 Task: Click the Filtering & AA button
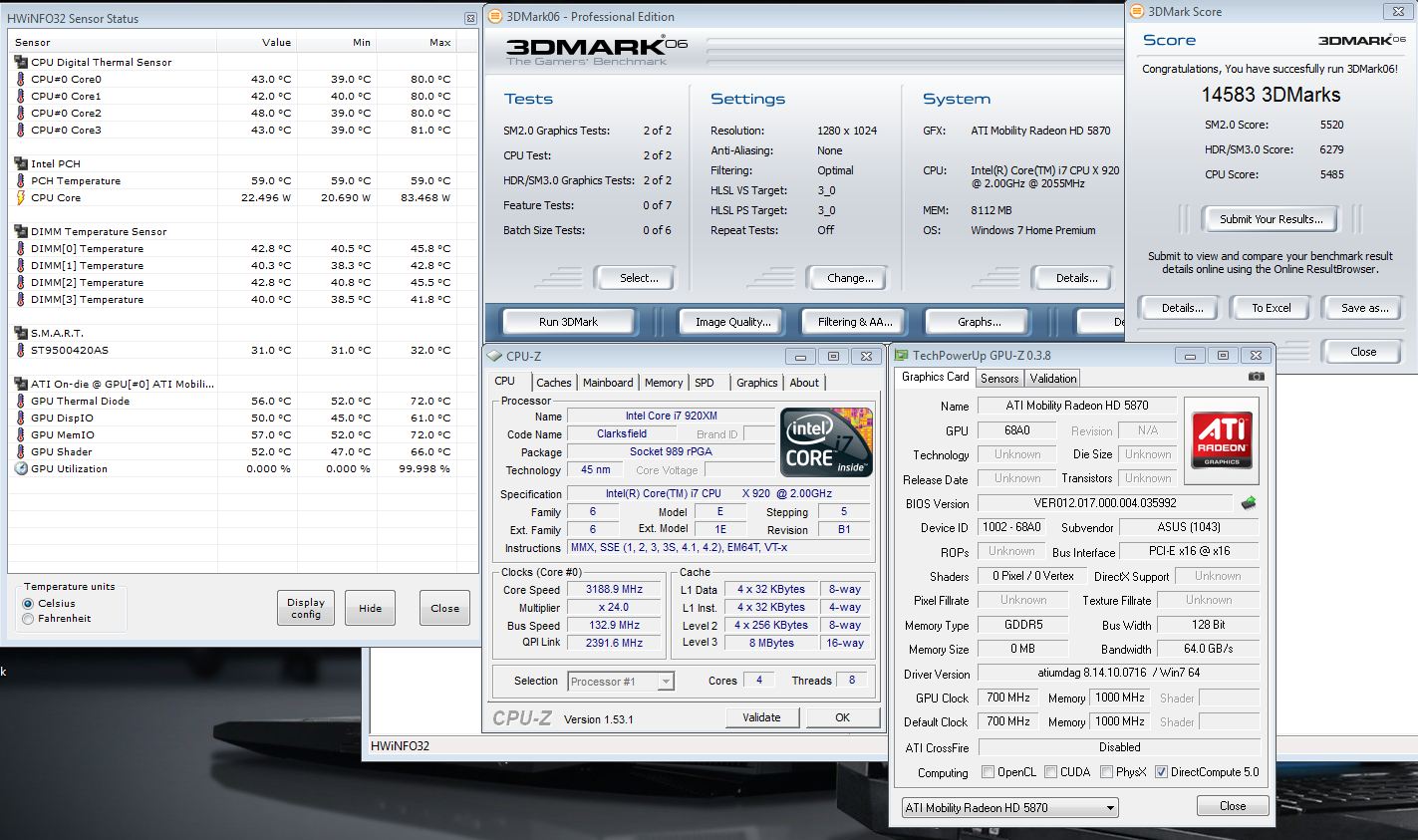tap(855, 322)
